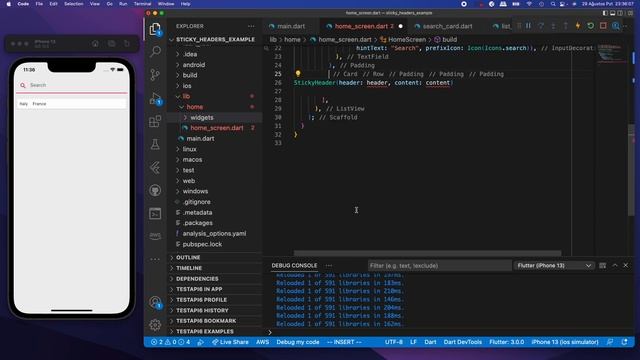Viewport: 640px width, 360px height.
Task: Stop the debug session
Action: (x=603, y=26)
